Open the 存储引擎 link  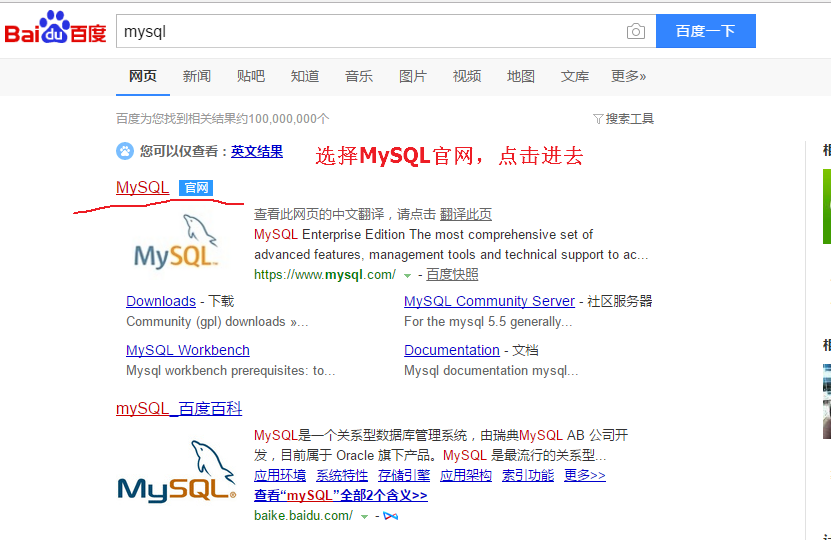(404, 475)
